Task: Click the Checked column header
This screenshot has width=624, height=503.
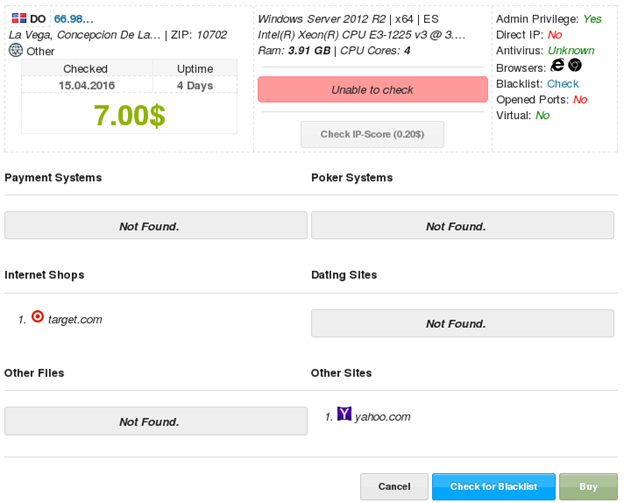Action: (86, 69)
